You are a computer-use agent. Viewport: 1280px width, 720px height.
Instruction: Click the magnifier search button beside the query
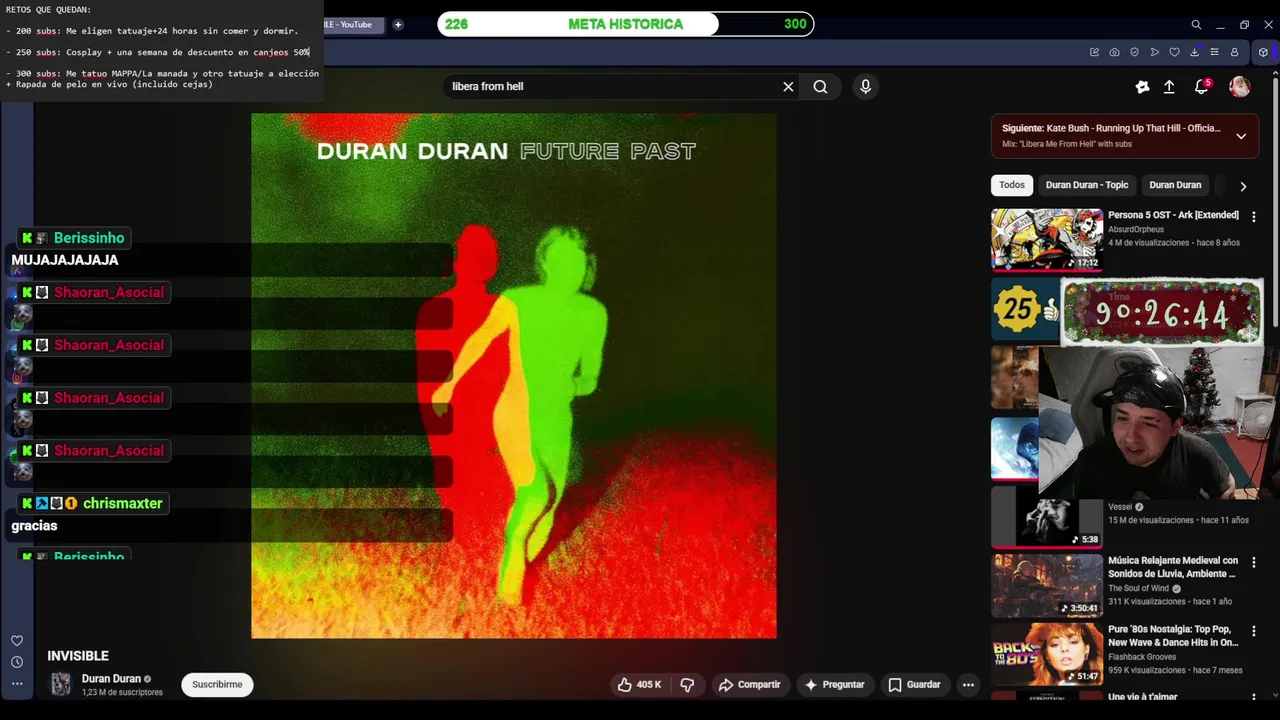click(x=820, y=87)
